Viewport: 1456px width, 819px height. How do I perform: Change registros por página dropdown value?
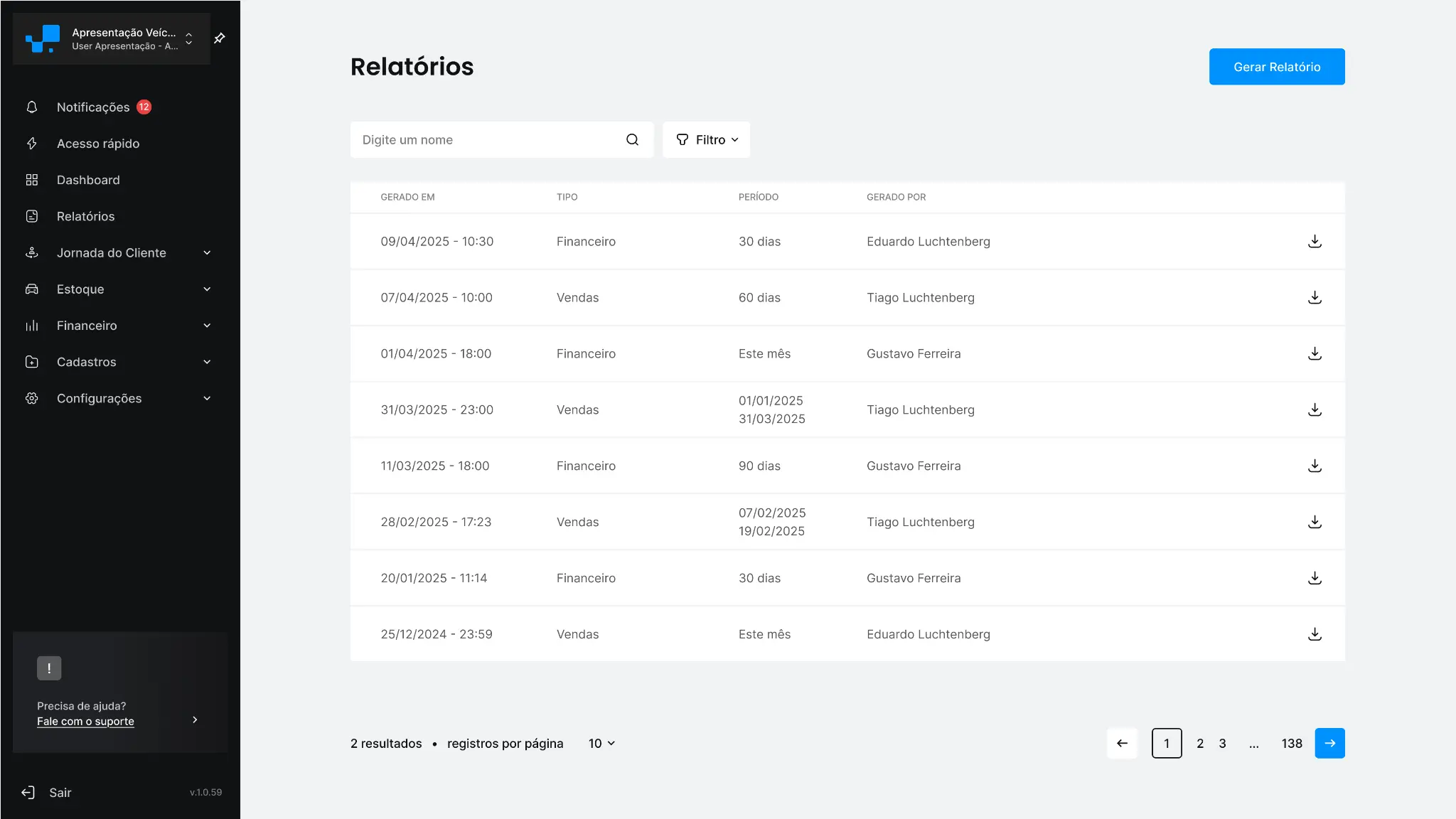pos(601,744)
